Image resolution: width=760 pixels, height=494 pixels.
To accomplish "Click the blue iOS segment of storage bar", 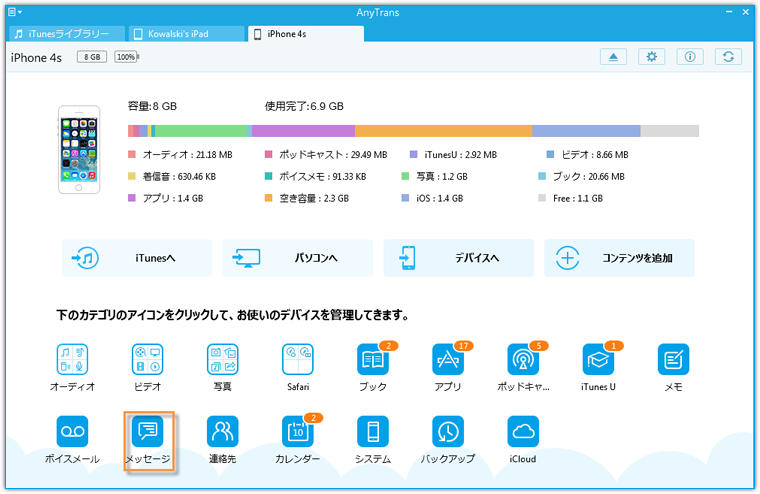I will point(586,131).
